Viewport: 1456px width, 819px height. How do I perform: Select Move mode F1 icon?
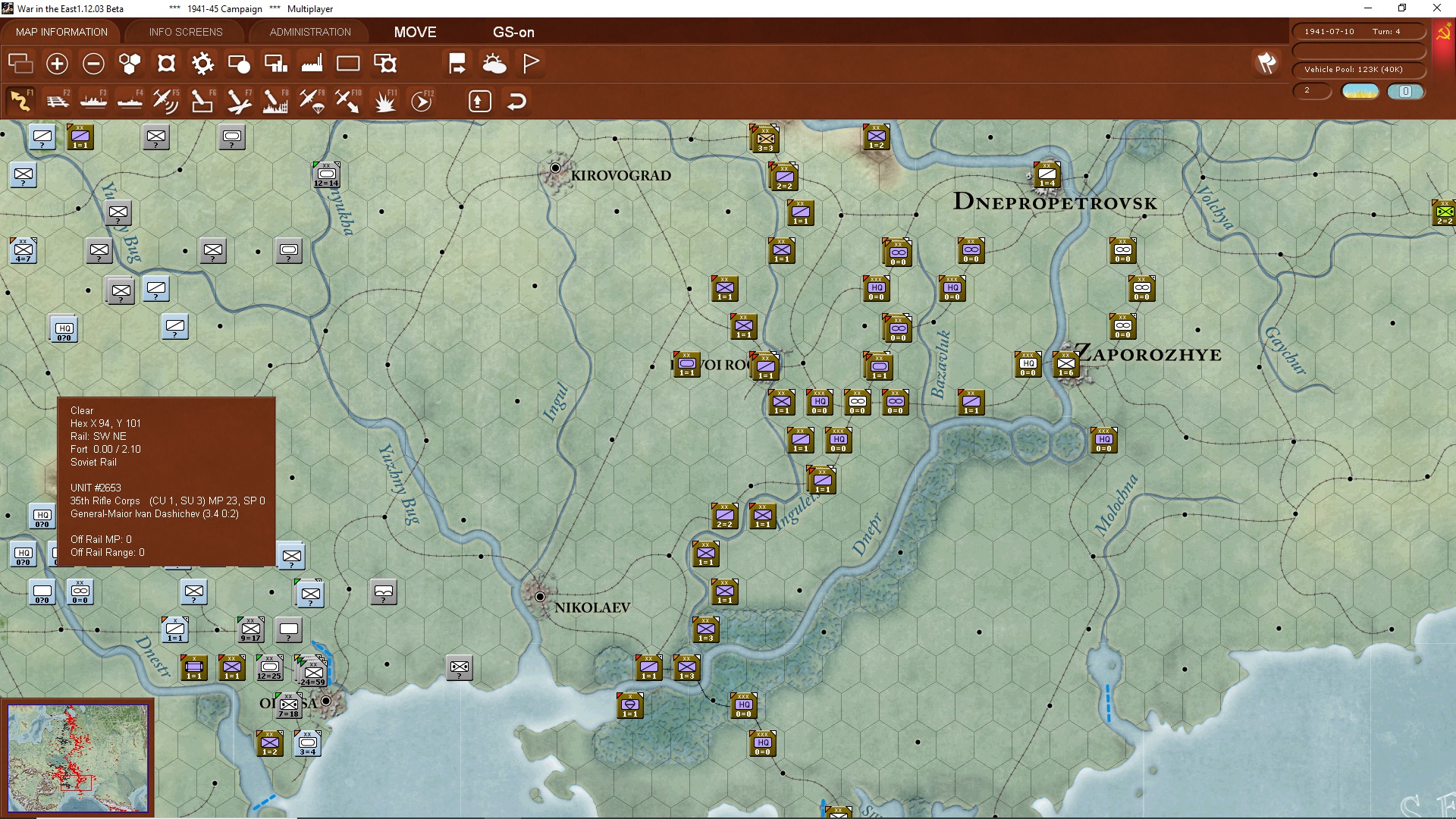(x=20, y=101)
